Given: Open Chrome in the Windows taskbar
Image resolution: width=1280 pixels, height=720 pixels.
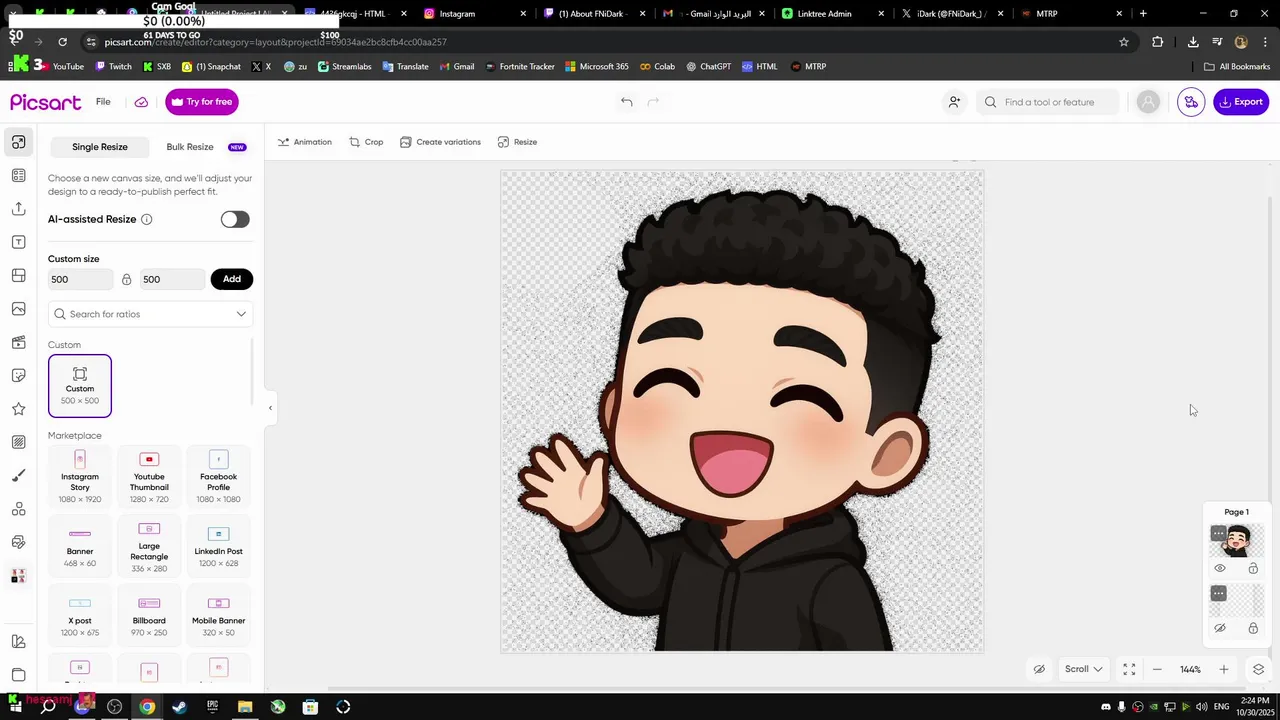Looking at the screenshot, I should click(147, 707).
